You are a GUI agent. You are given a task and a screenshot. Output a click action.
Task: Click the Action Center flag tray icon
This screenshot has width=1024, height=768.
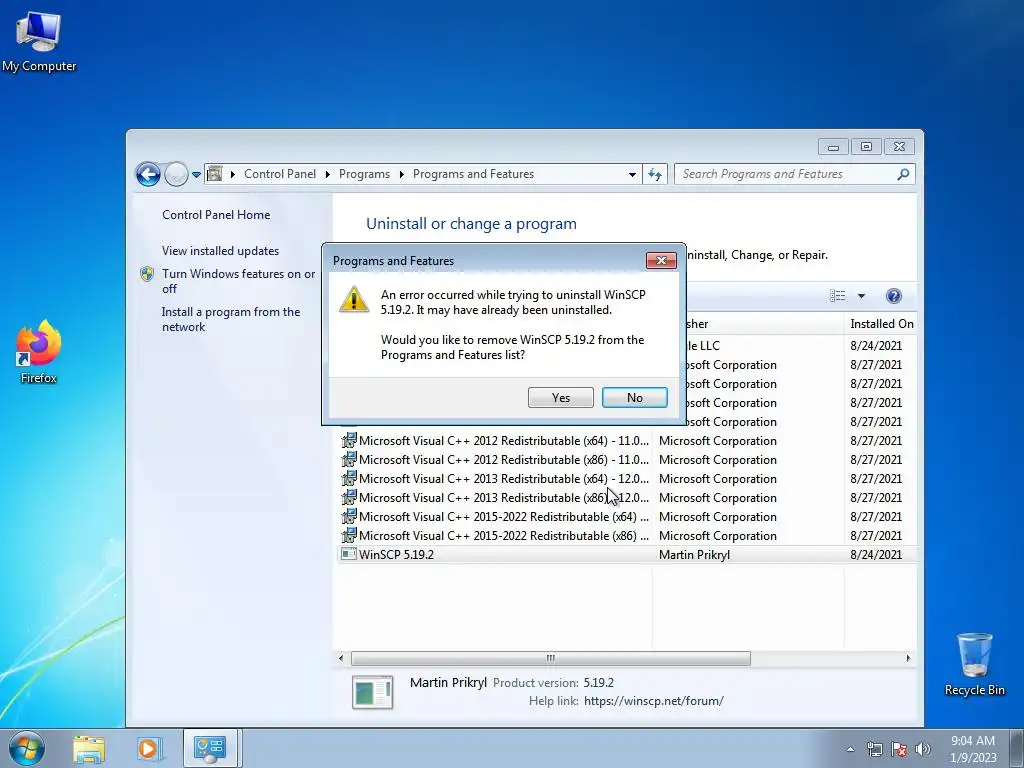tap(899, 750)
